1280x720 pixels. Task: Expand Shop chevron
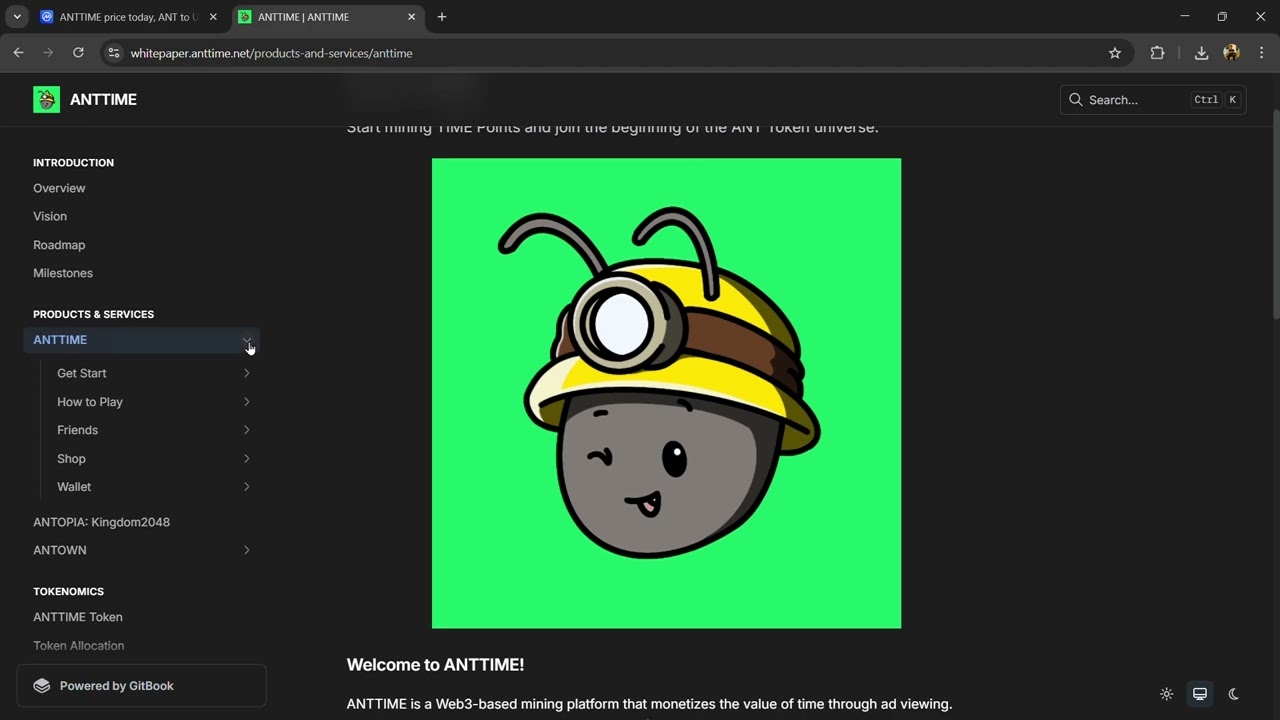[x=246, y=459]
